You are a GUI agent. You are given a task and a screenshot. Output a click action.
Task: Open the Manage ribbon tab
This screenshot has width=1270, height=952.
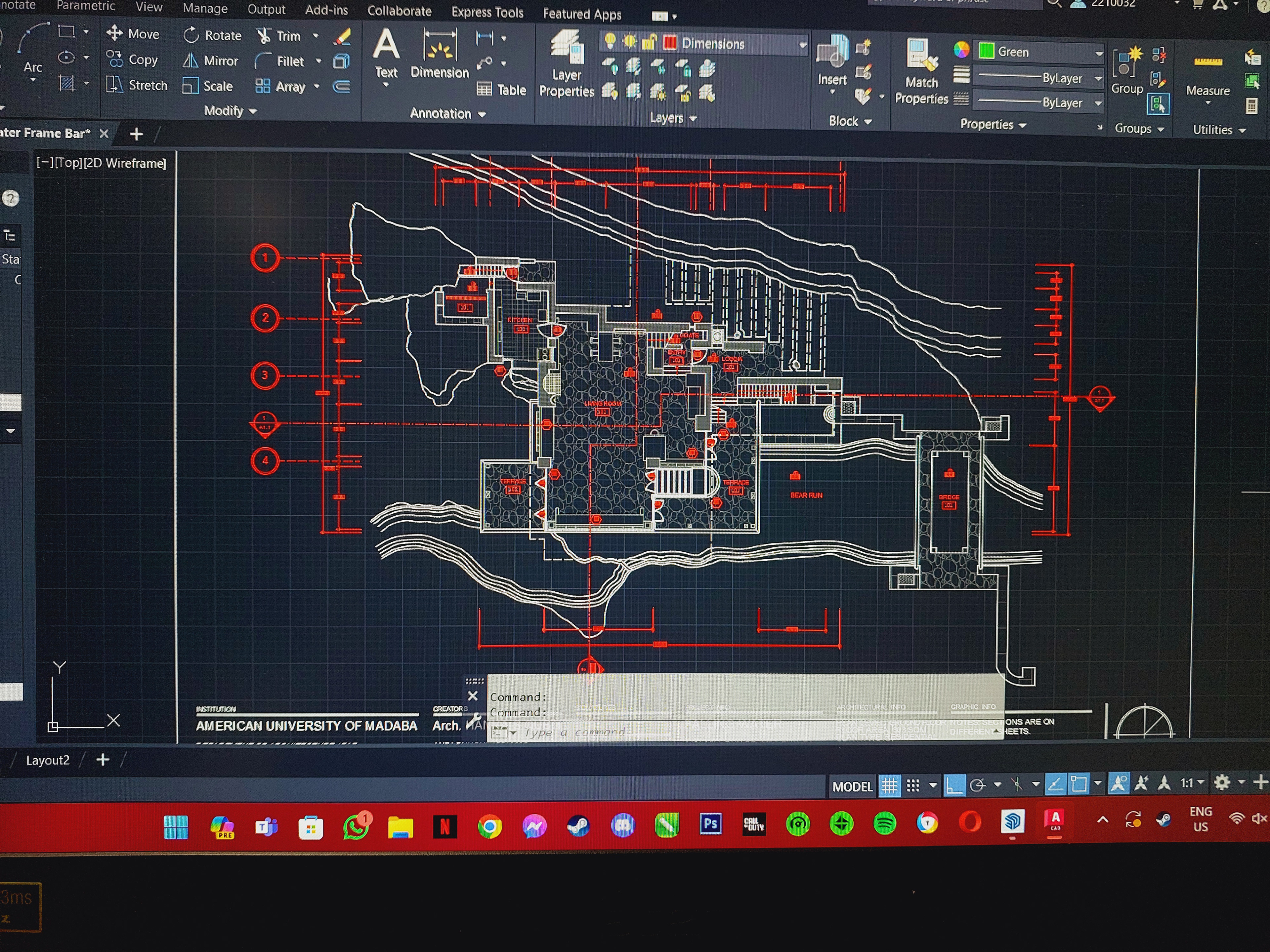click(205, 8)
